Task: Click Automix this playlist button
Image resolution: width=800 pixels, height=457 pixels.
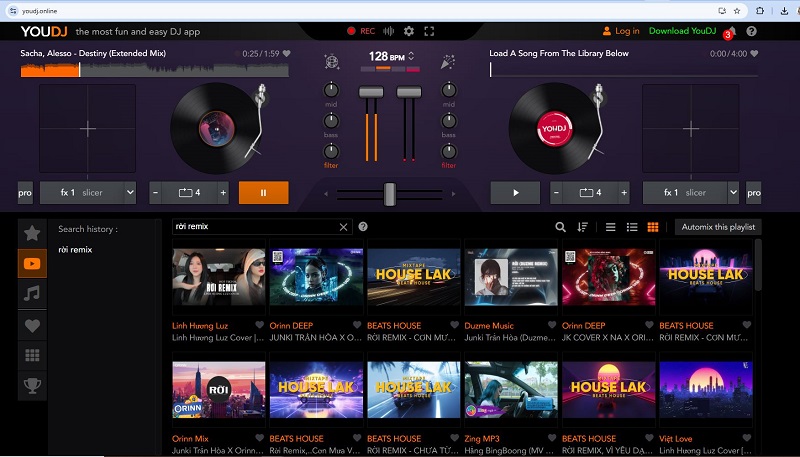Action: (718, 227)
